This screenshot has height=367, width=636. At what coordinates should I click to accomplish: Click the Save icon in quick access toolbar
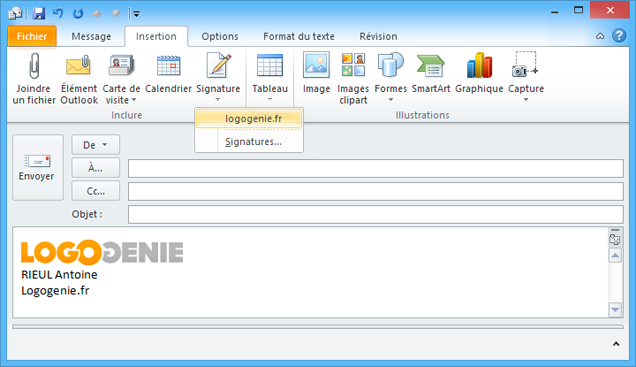point(39,13)
